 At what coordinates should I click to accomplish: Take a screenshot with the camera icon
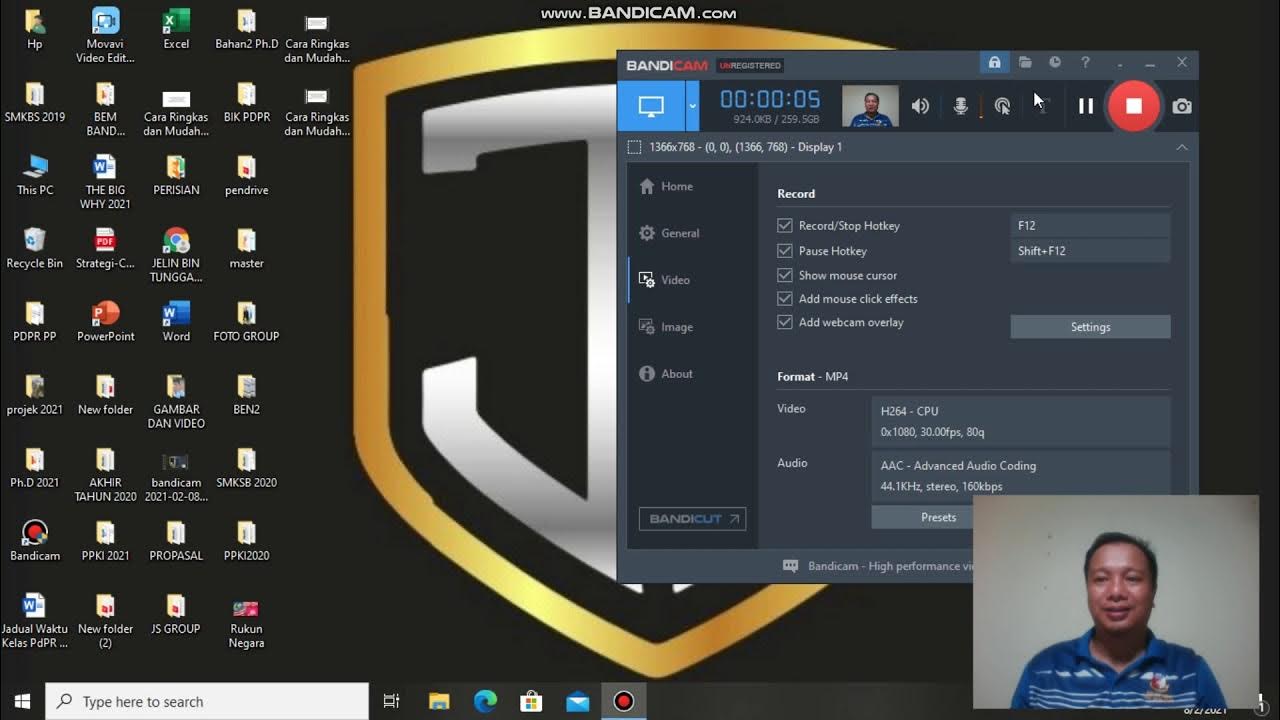click(1182, 106)
